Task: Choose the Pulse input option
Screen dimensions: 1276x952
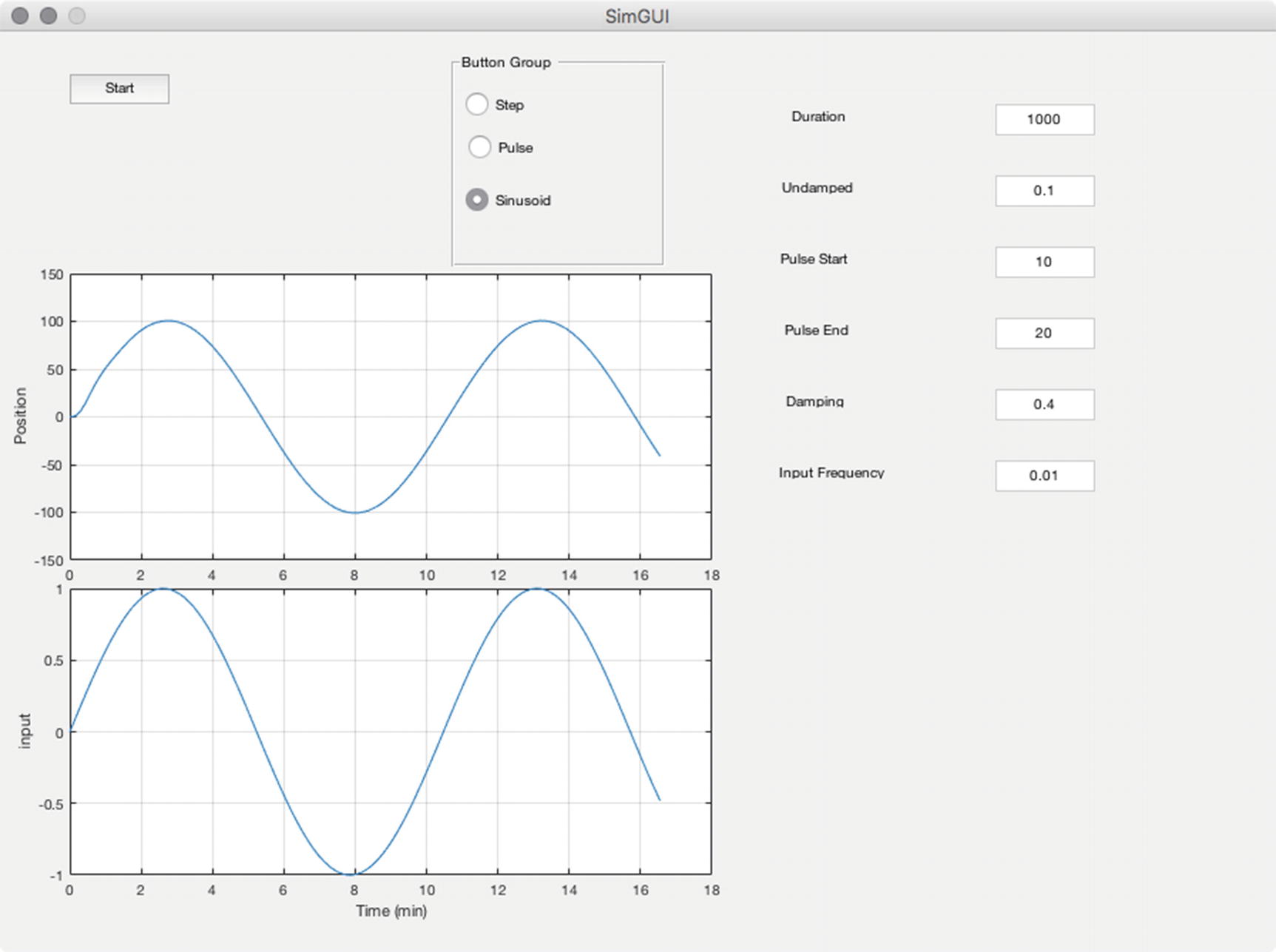Action: 480,147
